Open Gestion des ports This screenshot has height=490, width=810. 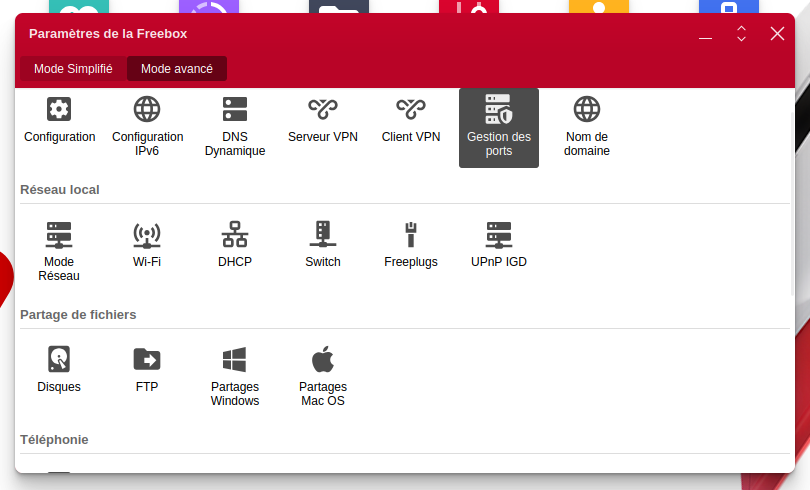[499, 128]
